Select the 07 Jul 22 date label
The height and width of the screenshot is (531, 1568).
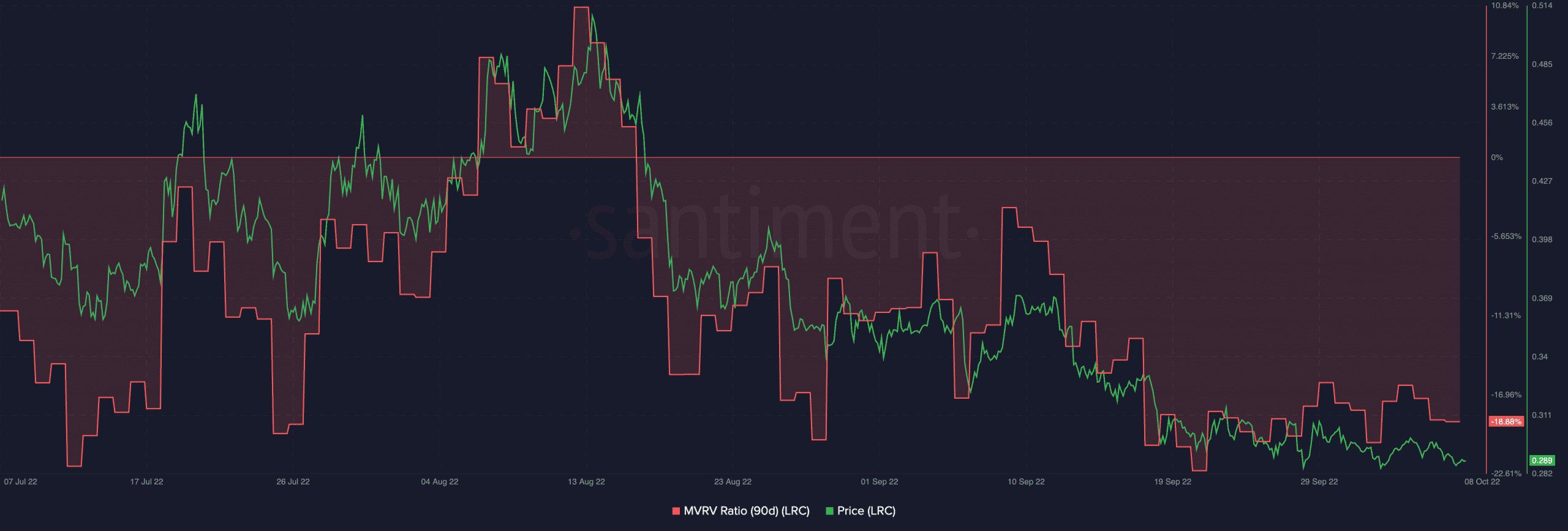pos(21,481)
